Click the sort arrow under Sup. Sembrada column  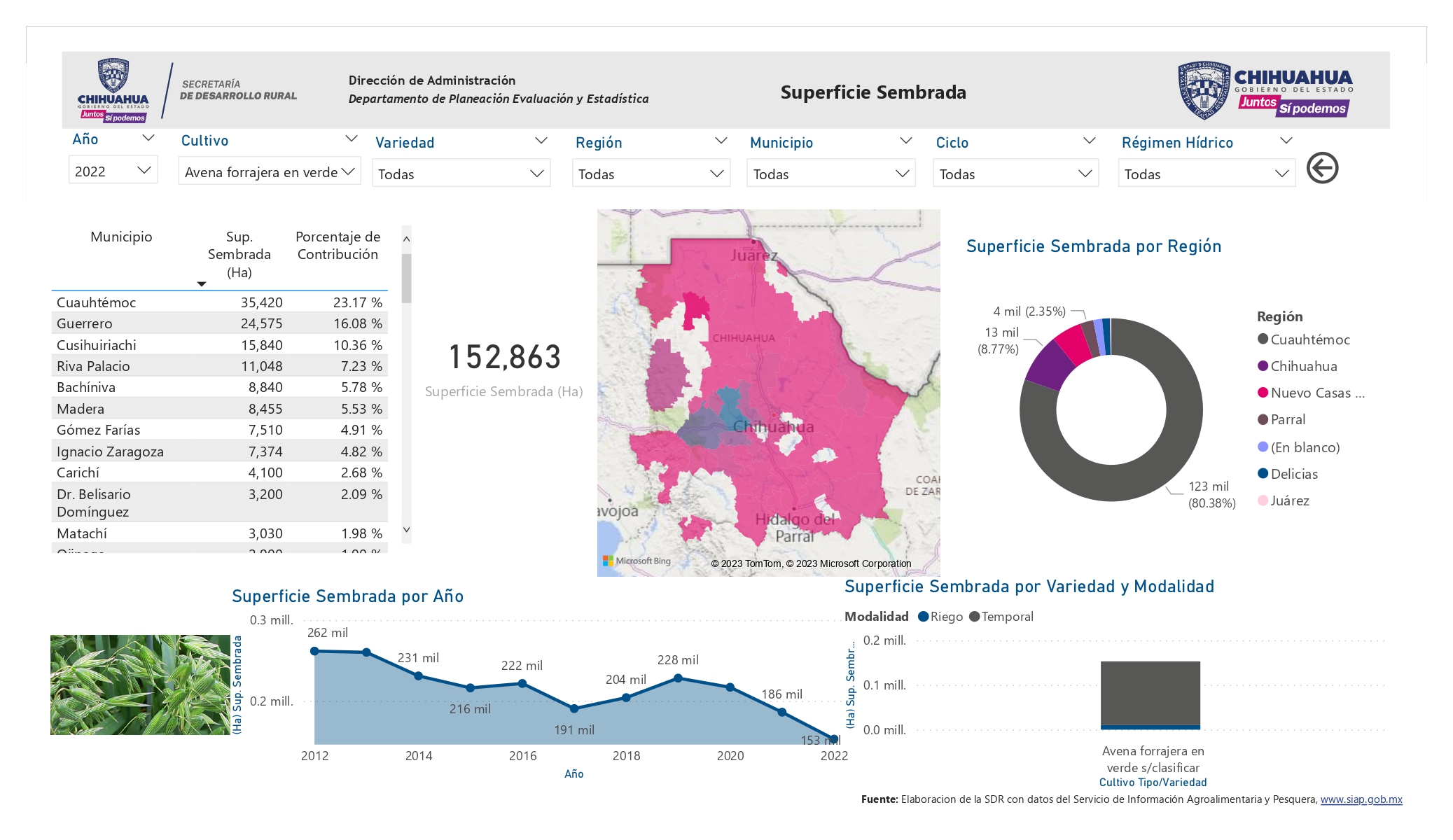point(202,283)
